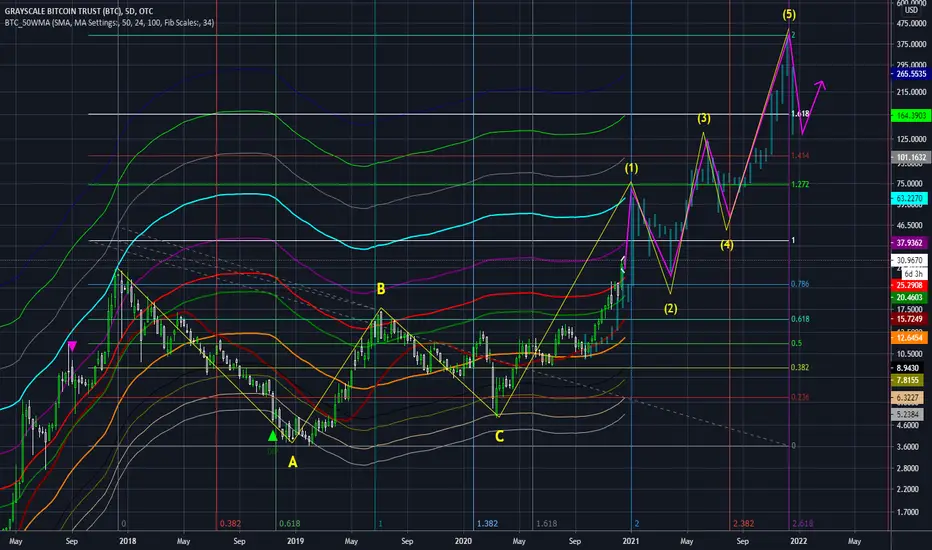932x550 pixels.
Task: Click the purple 2.618 Fib time zone label
Action: [802, 524]
